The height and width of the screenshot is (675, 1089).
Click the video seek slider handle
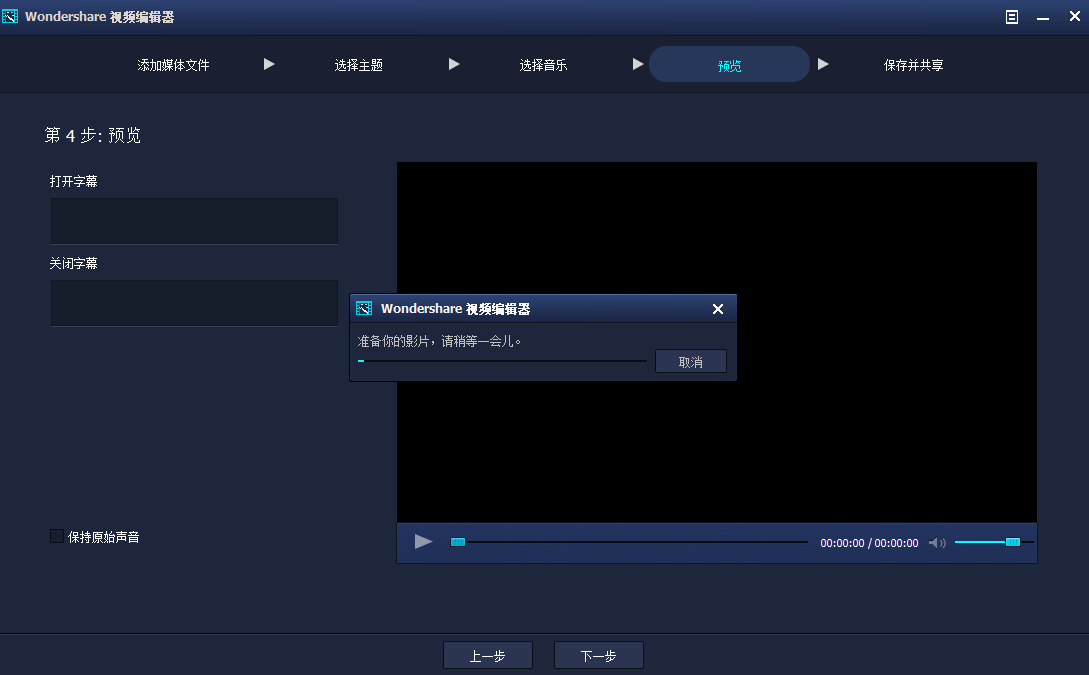pyautogui.click(x=458, y=542)
